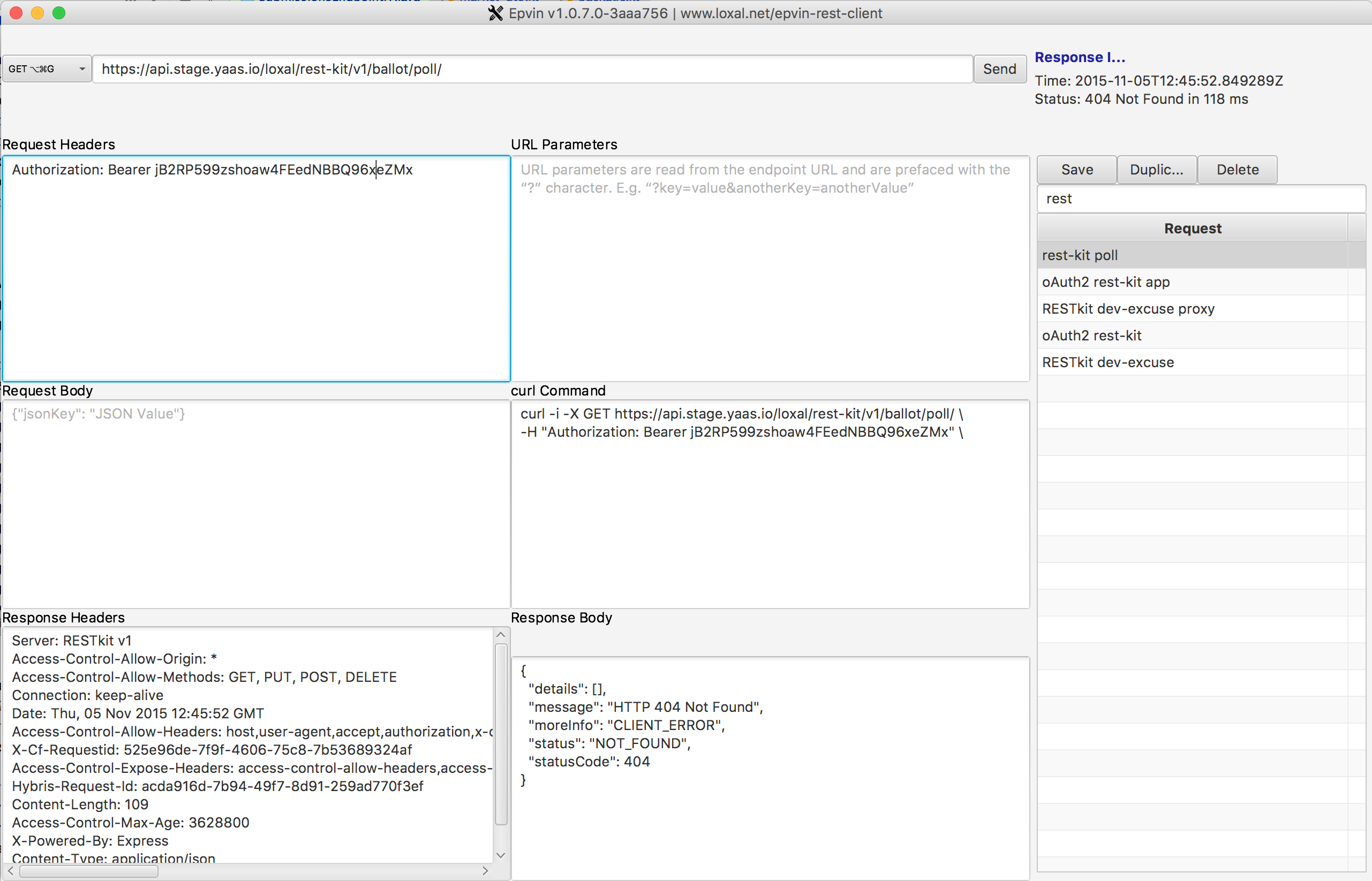Image resolution: width=1372 pixels, height=881 pixels.
Task: Open the GET HTTP method dropdown
Action: [x=47, y=69]
